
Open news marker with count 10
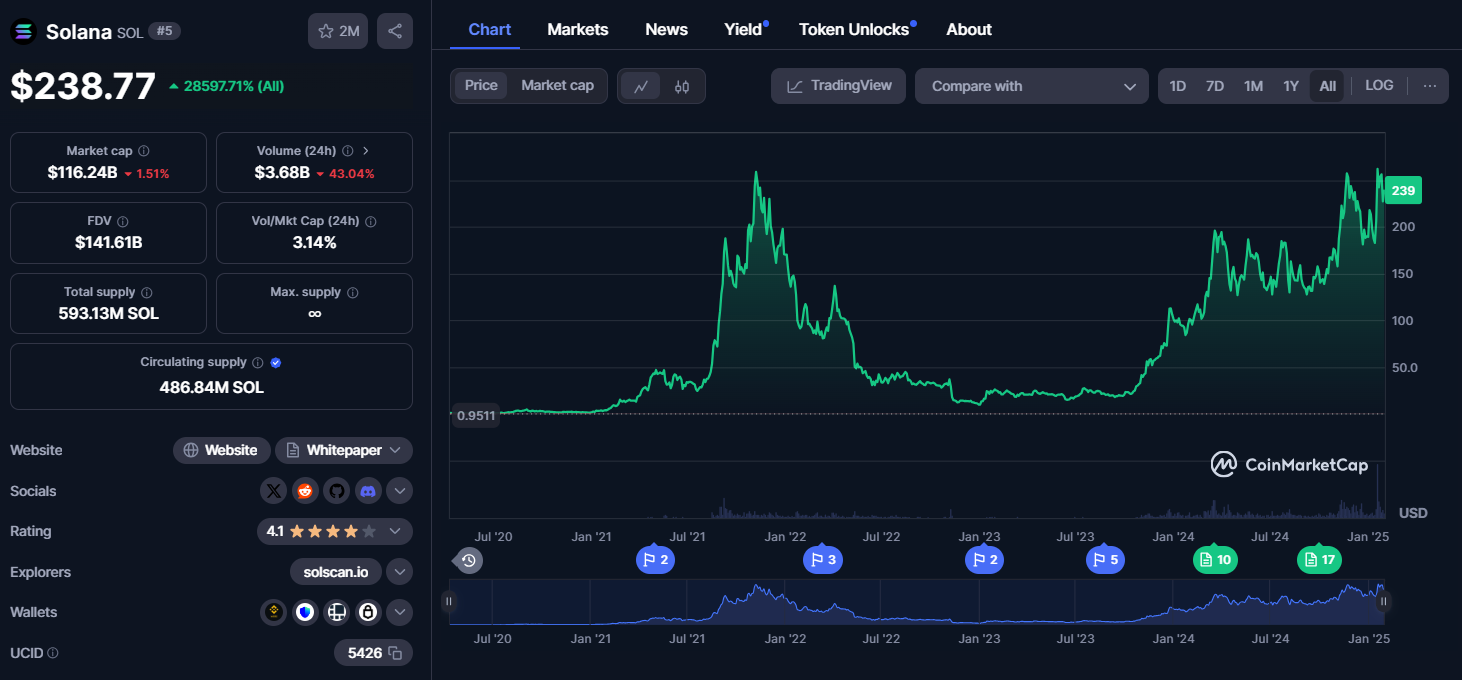click(x=1215, y=560)
